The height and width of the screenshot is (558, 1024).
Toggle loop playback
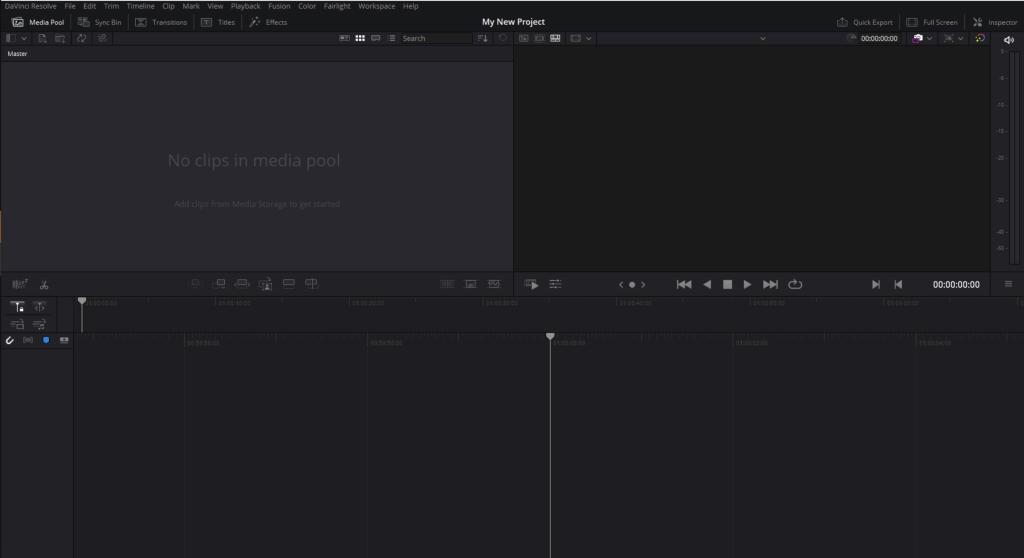795,284
